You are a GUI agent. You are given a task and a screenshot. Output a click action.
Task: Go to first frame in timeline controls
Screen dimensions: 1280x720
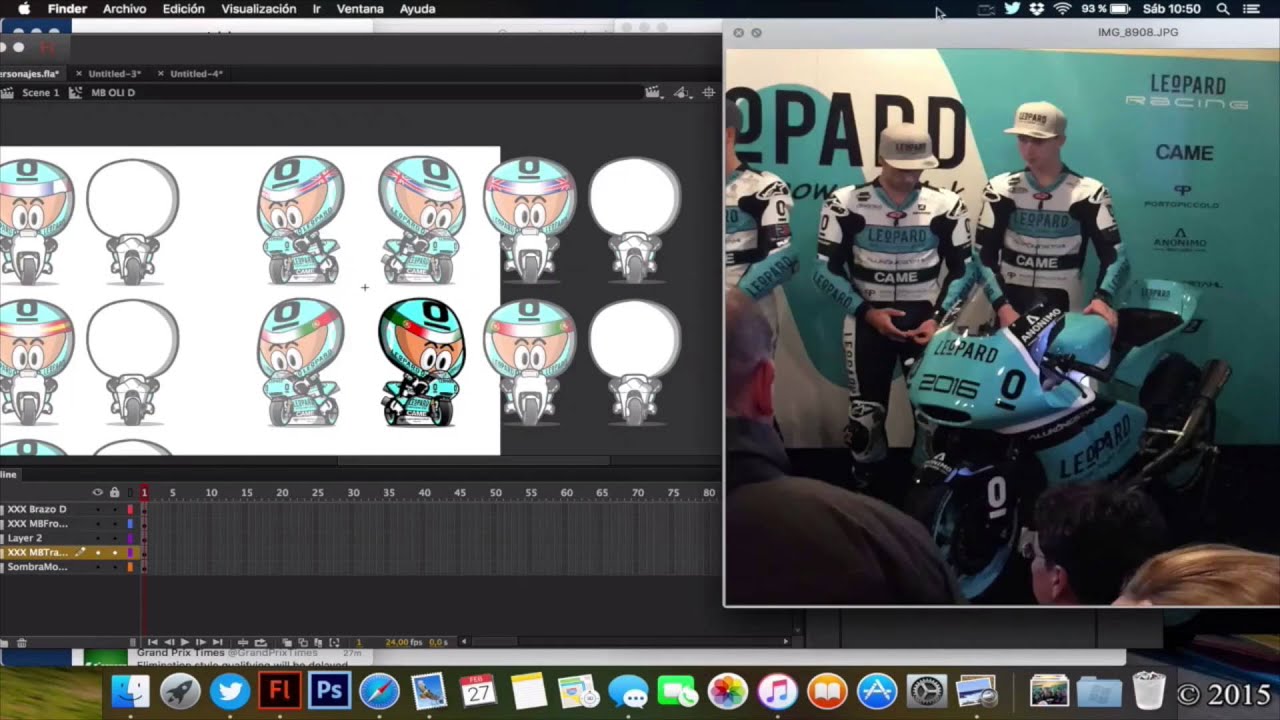(x=152, y=642)
